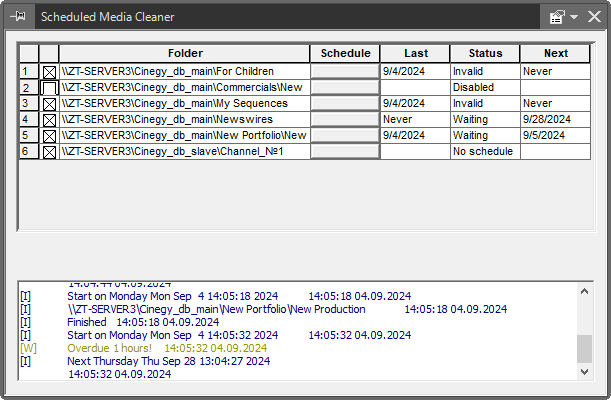Image resolution: width=611 pixels, height=400 pixels.
Task: Toggle the My Sequences row checkbox
Action: (x=49, y=104)
